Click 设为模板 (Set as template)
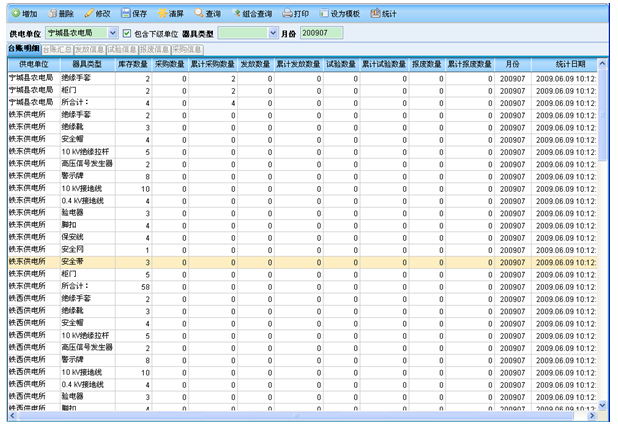This screenshot has height=425, width=618. (x=325, y=15)
